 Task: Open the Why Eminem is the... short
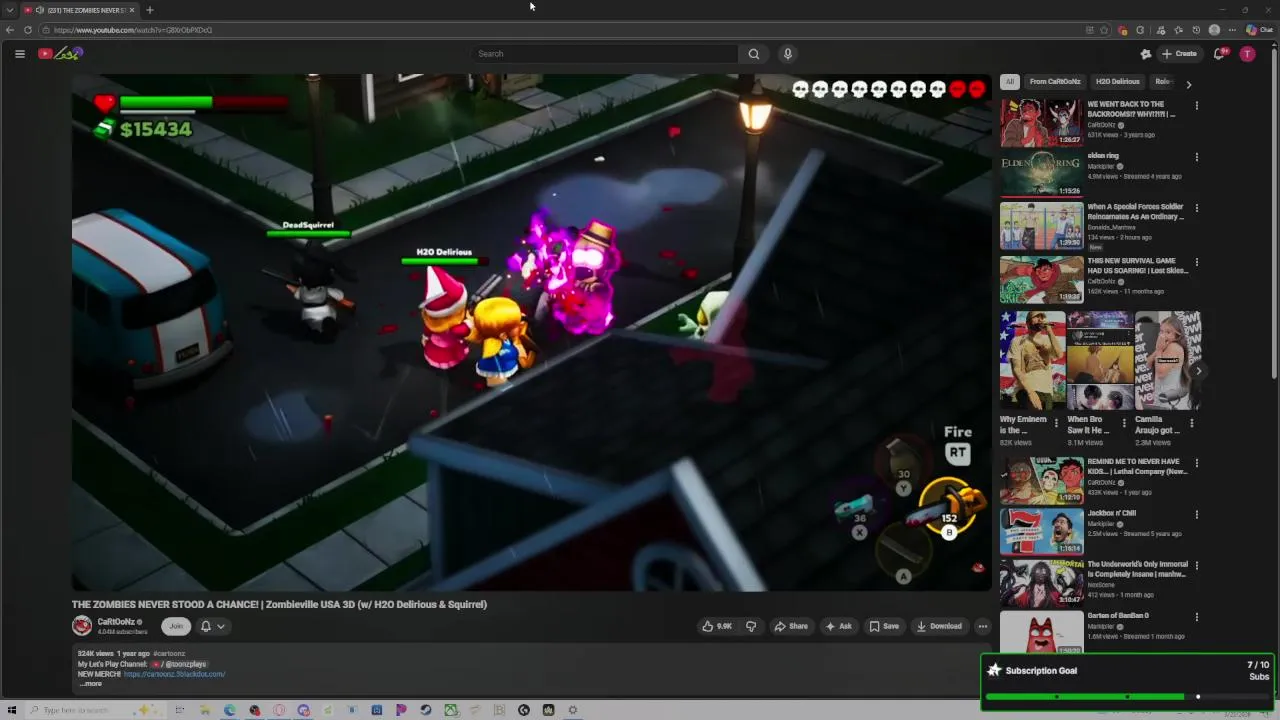tap(1032, 361)
